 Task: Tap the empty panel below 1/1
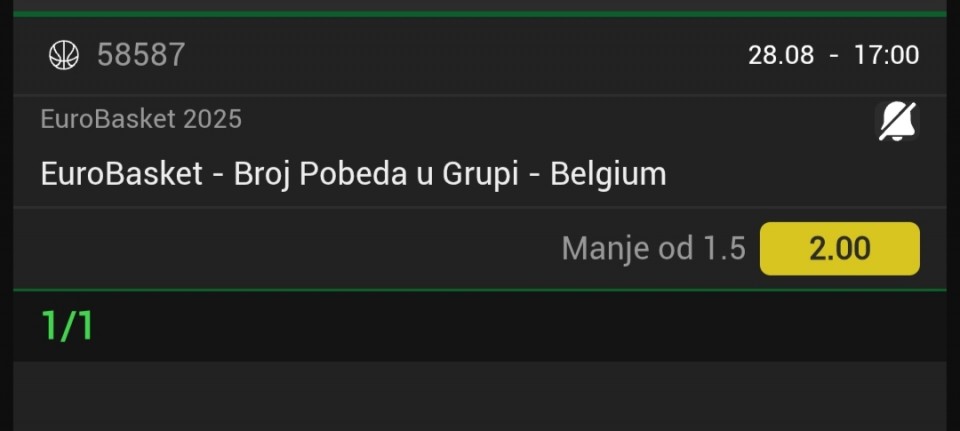[x=480, y=396]
